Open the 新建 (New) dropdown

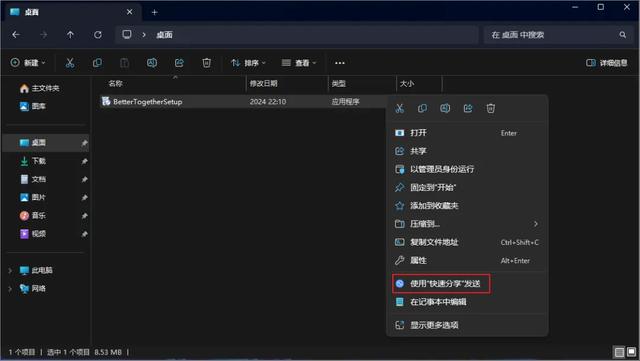(28, 63)
